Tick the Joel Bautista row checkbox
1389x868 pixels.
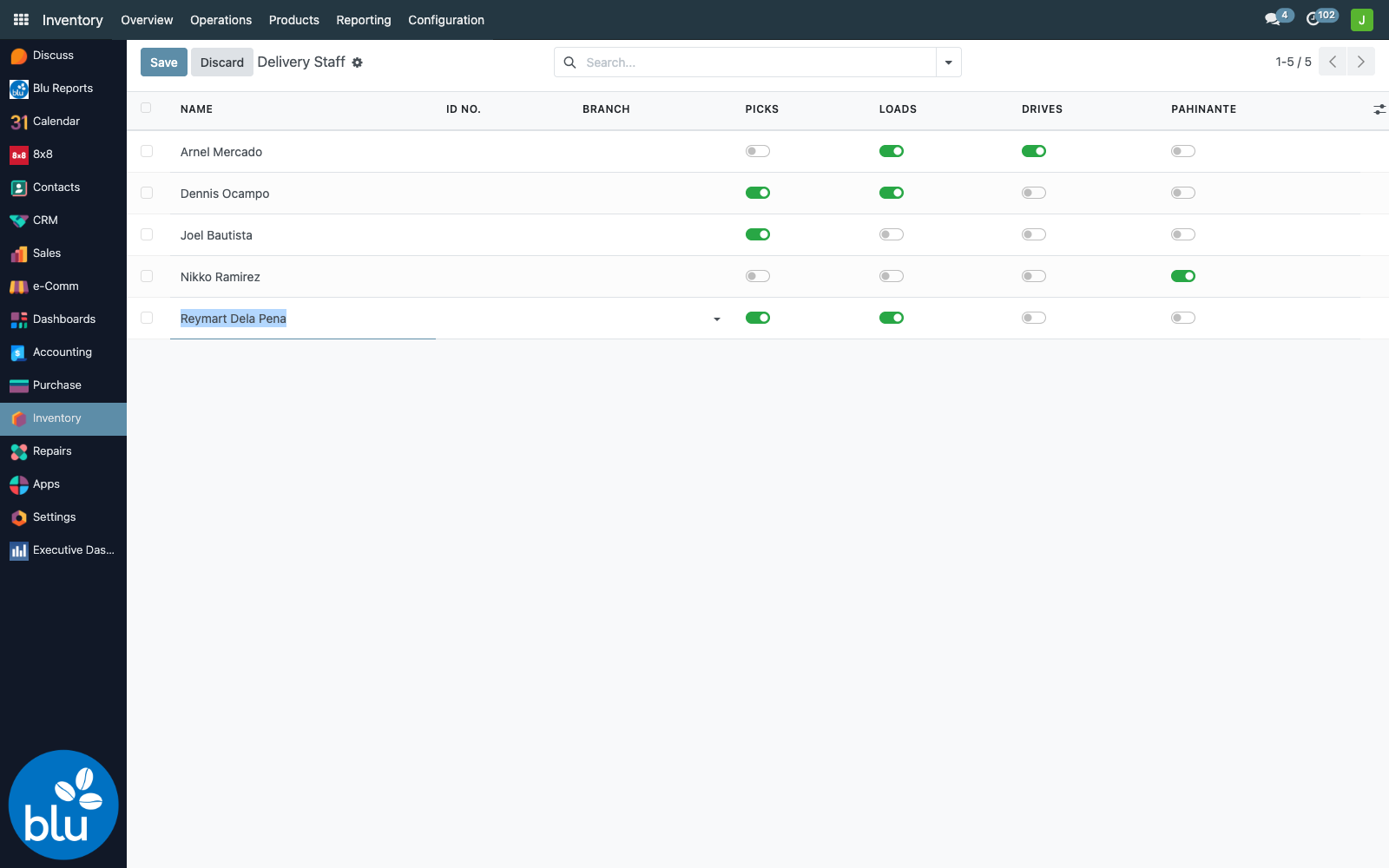click(x=147, y=234)
